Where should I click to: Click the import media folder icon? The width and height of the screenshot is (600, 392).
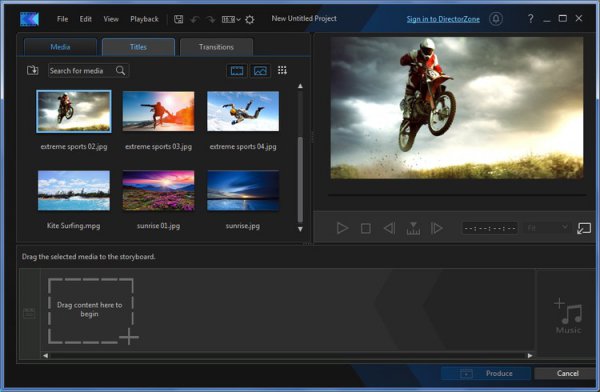pyautogui.click(x=33, y=70)
